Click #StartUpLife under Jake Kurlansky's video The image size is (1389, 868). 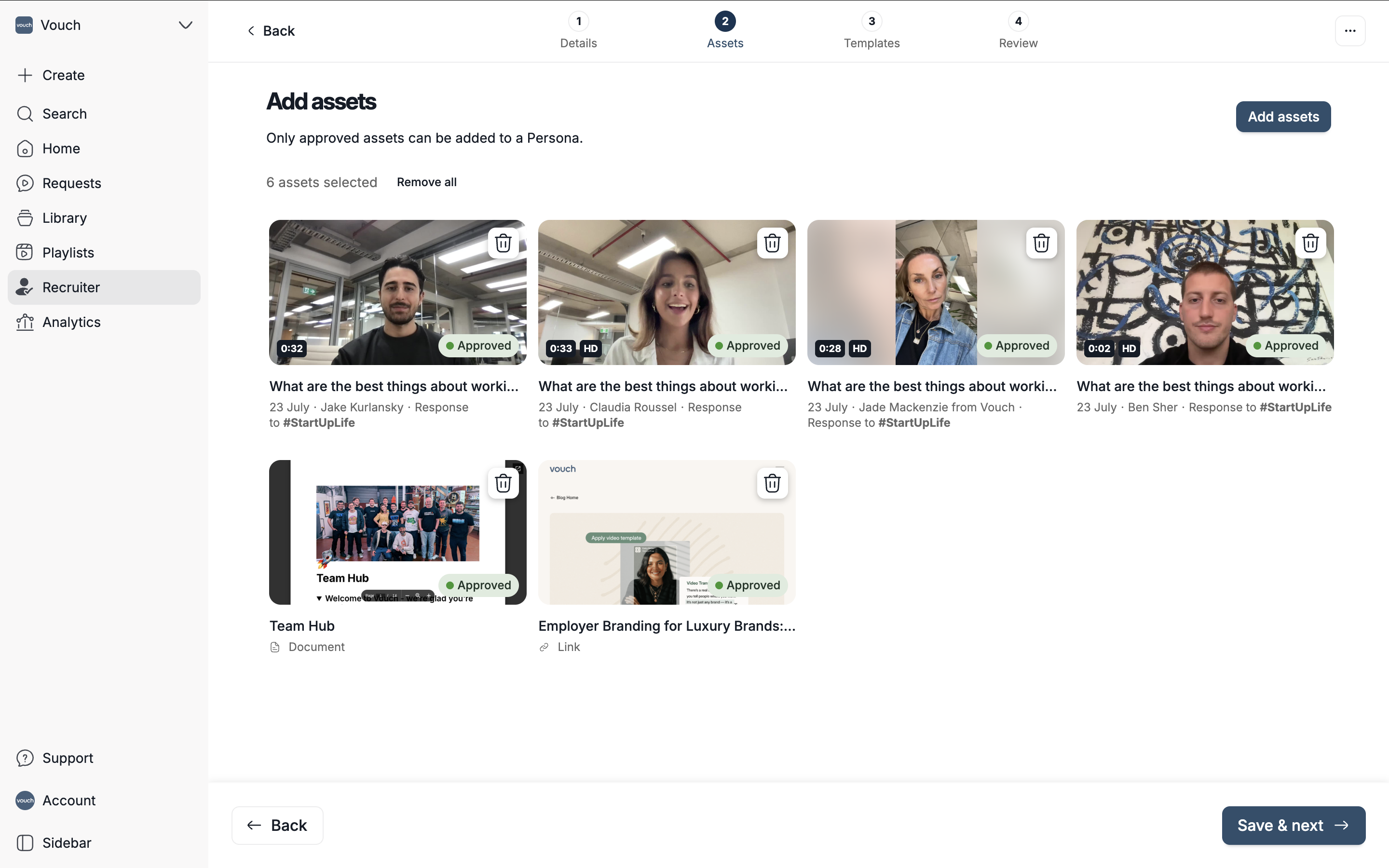318,423
